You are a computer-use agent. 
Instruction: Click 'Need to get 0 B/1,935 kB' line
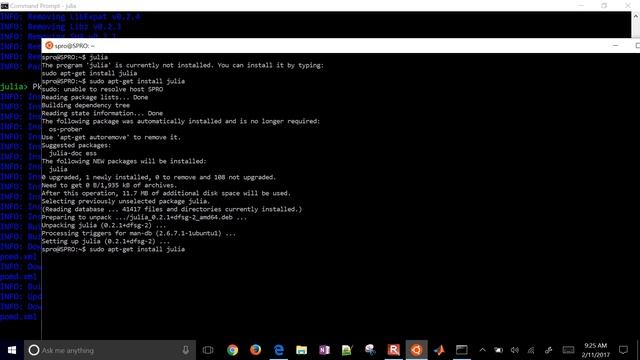point(109,185)
